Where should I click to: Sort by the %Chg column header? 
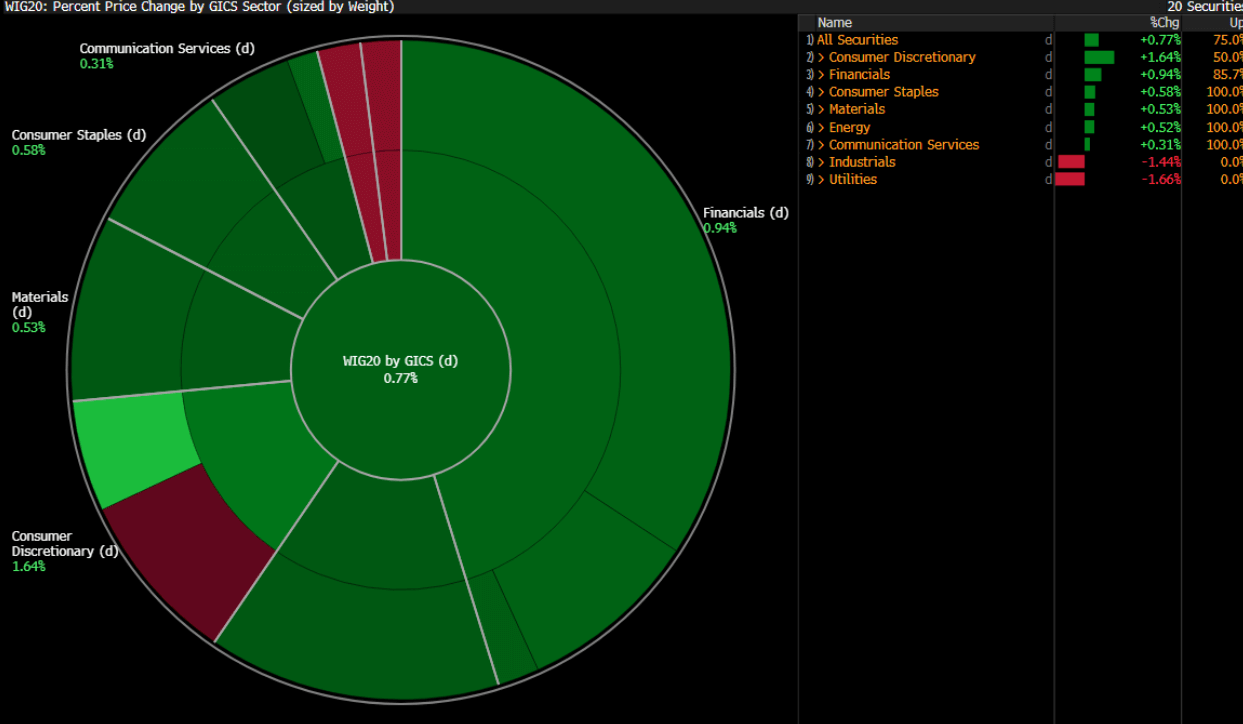coord(1165,22)
